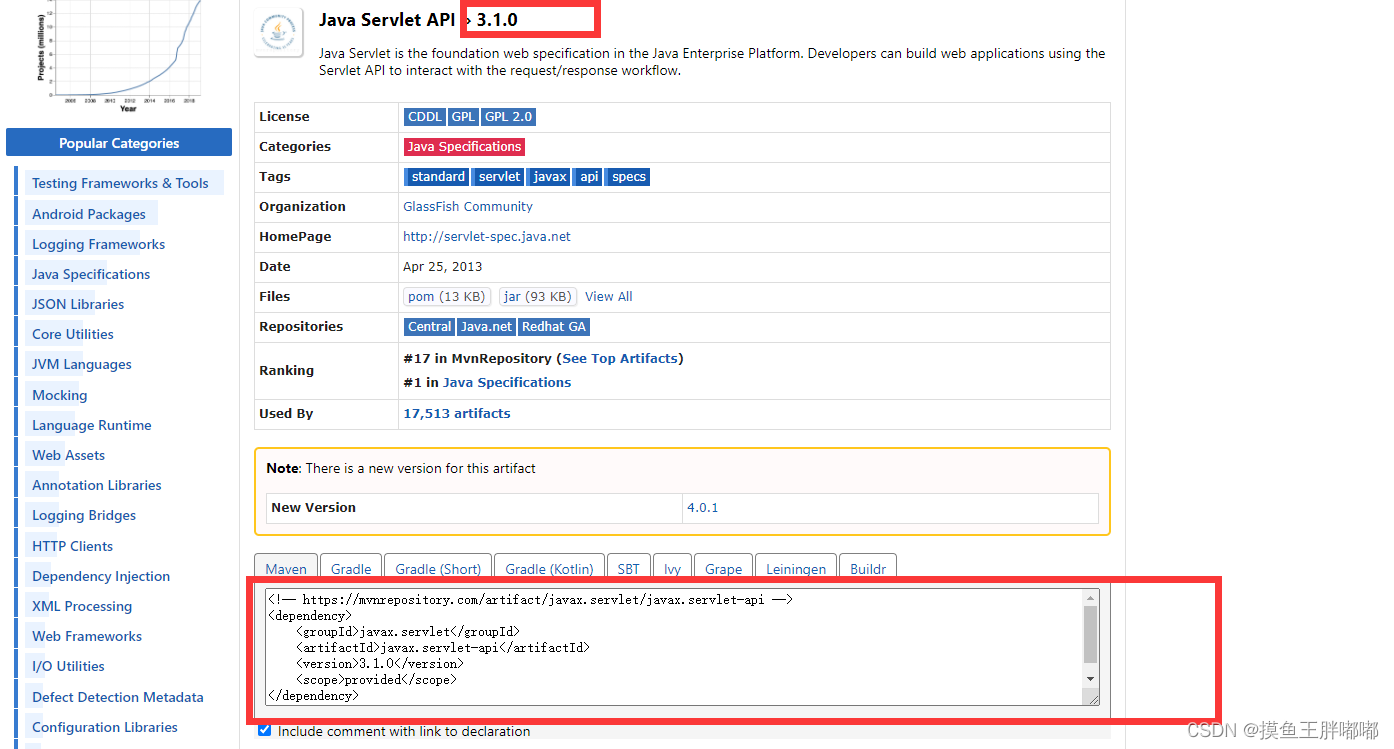Click the 'api' tag

click(x=589, y=177)
